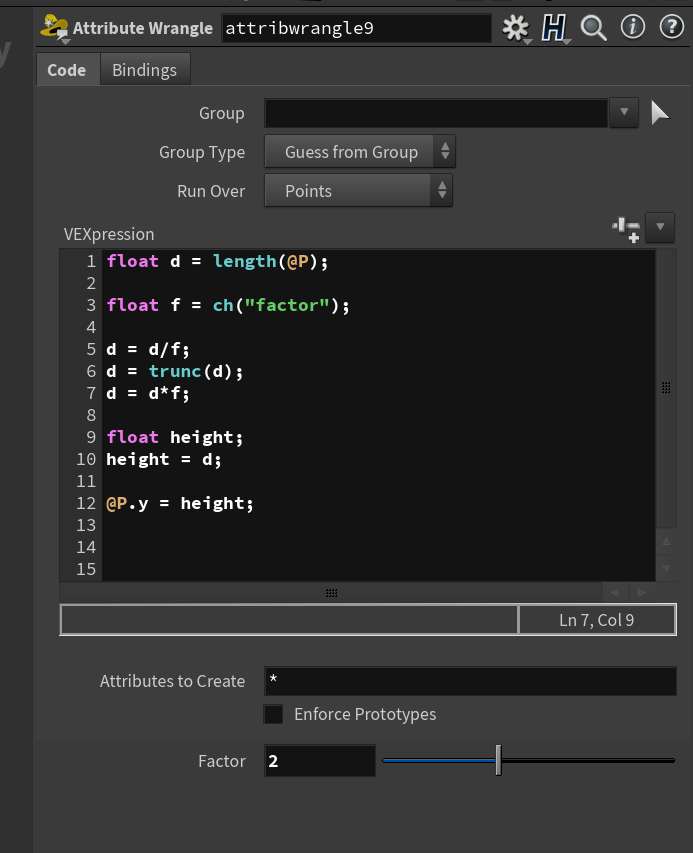Open the Group Type dropdown
This screenshot has width=693, height=853.
click(360, 152)
